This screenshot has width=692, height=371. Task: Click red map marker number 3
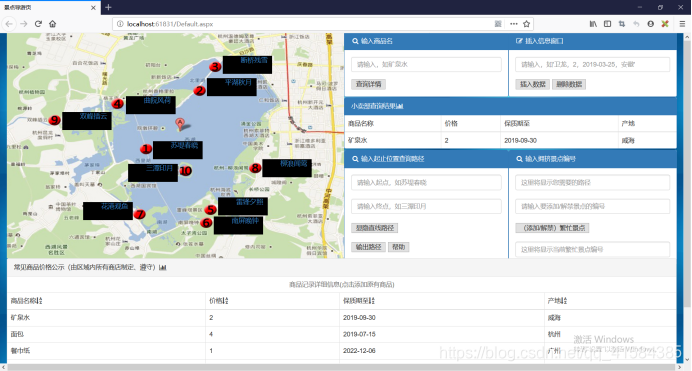click(x=215, y=67)
